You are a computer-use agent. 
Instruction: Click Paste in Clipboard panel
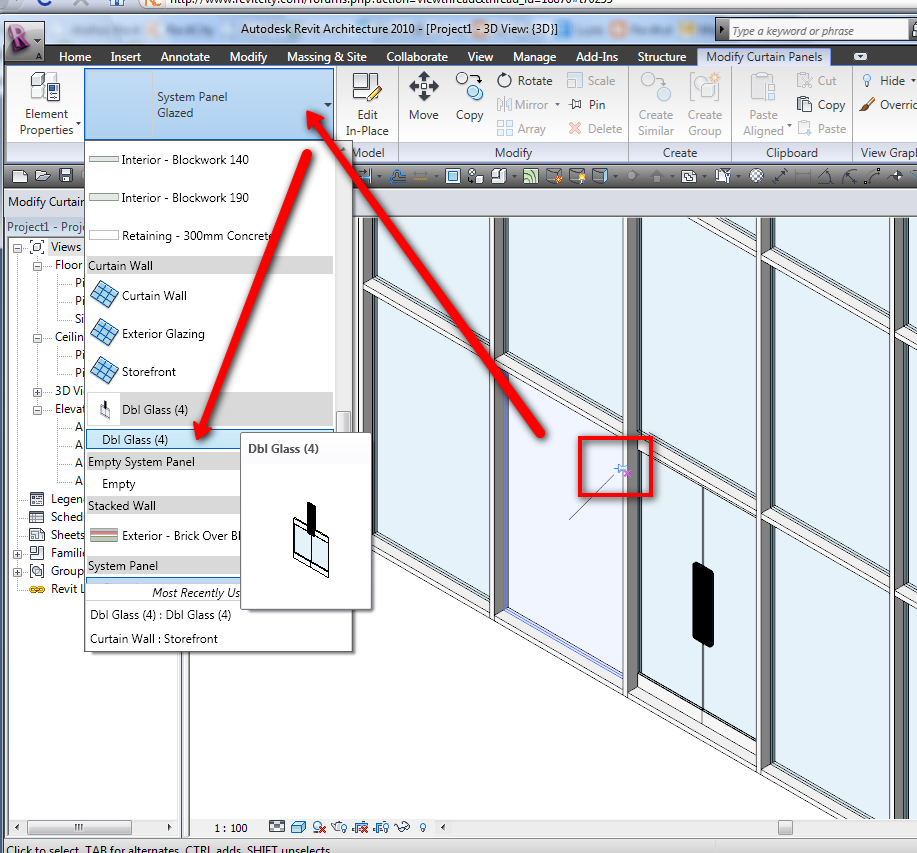822,129
